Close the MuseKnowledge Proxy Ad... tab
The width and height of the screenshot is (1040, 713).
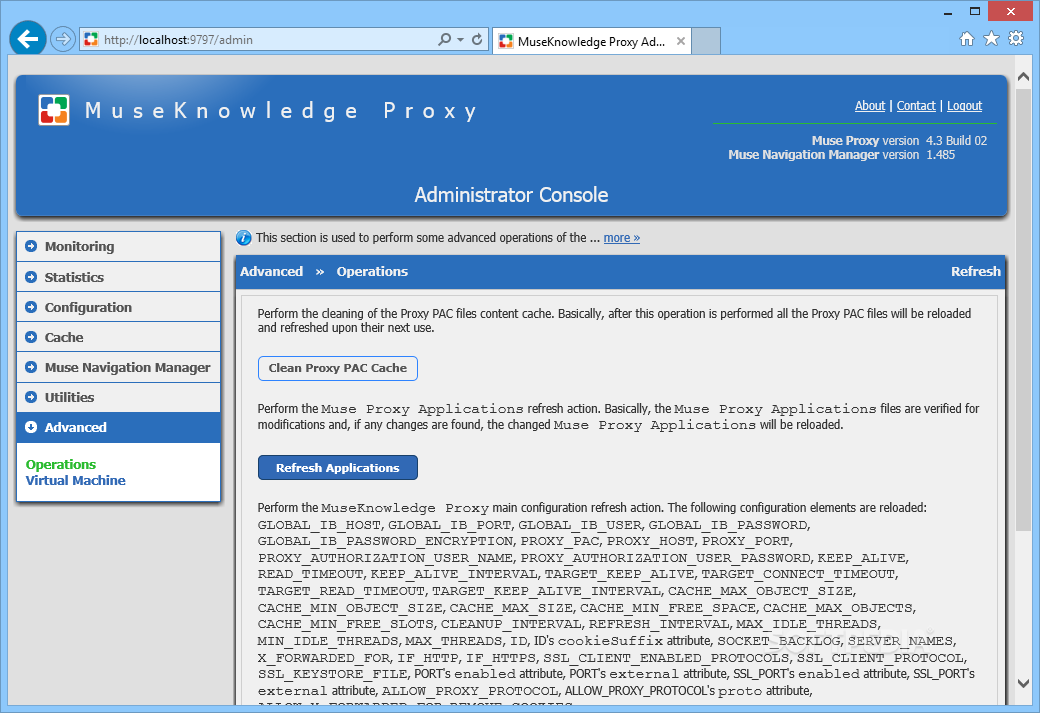coord(681,41)
